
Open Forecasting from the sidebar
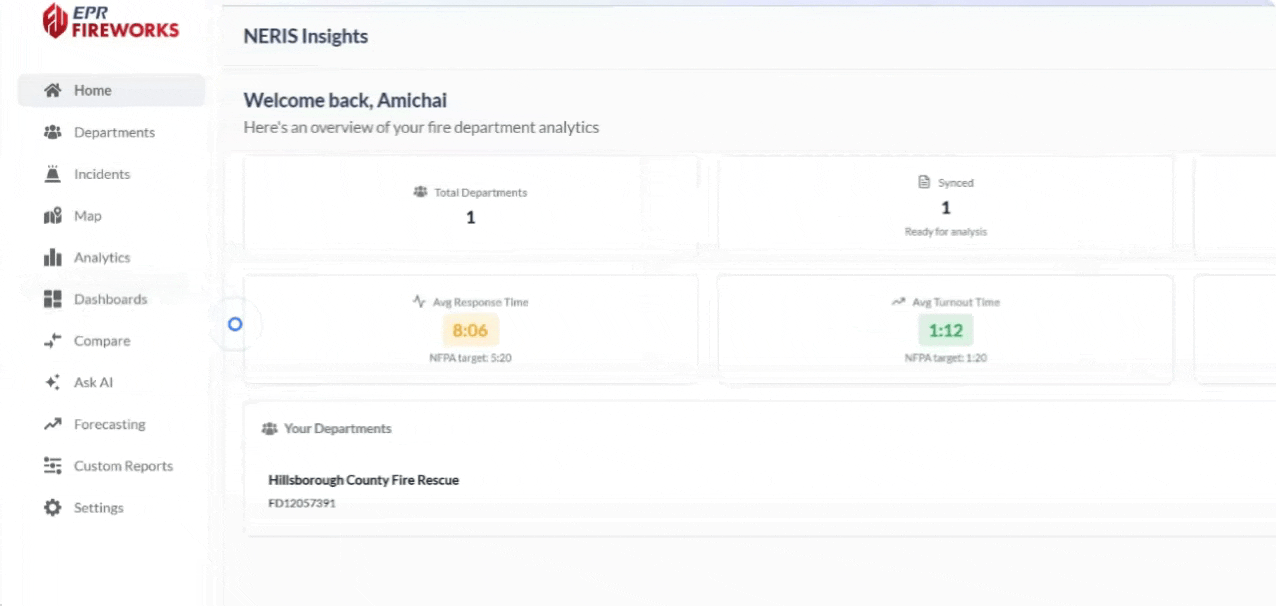(111, 425)
